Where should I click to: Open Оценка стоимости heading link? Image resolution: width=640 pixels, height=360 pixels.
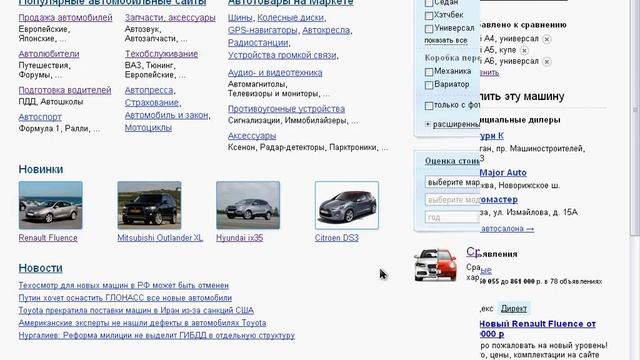tap(452, 161)
